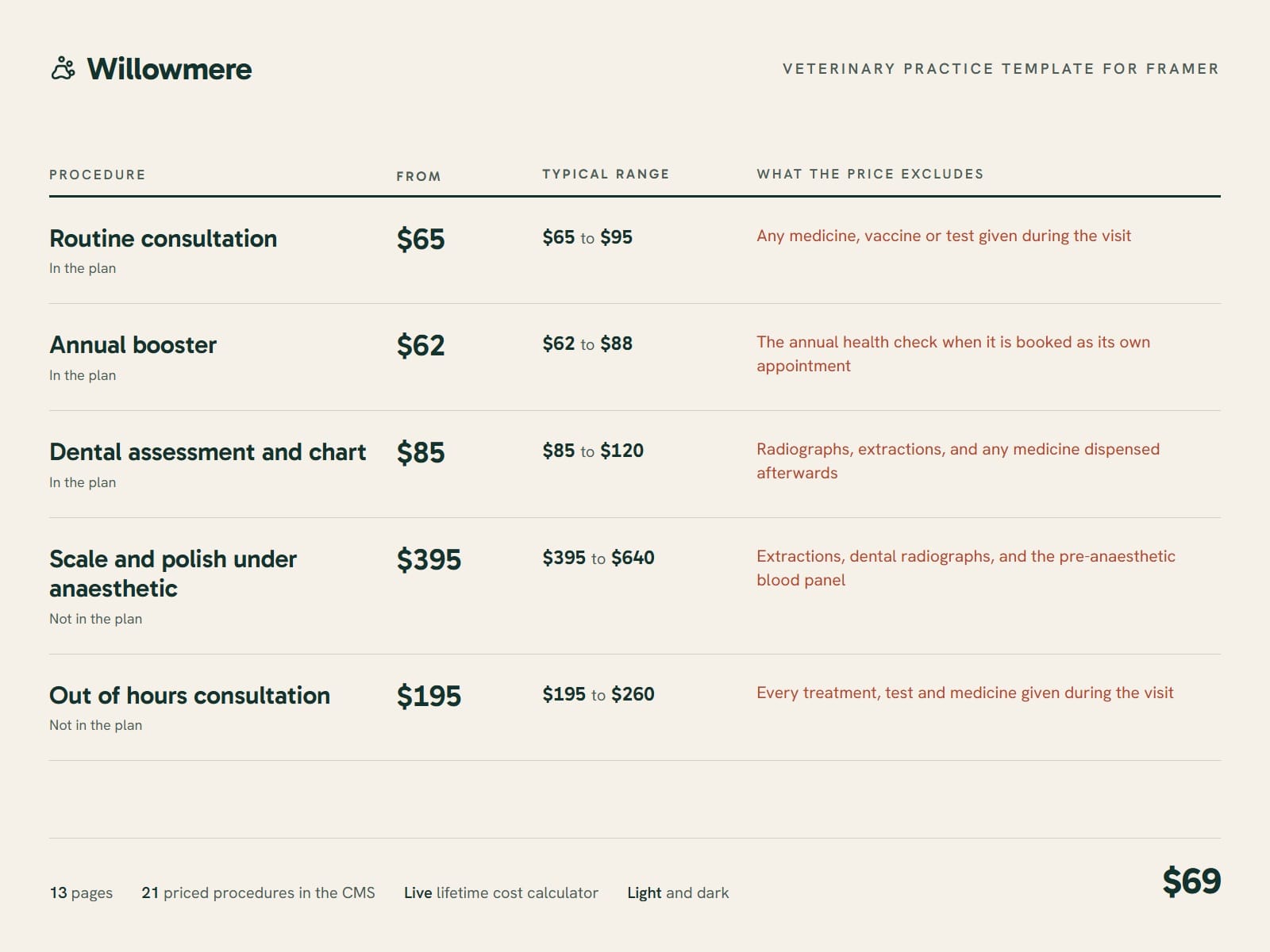Image resolution: width=1270 pixels, height=952 pixels.
Task: Click the Radiographs, extractions exclusion text
Action: [958, 461]
